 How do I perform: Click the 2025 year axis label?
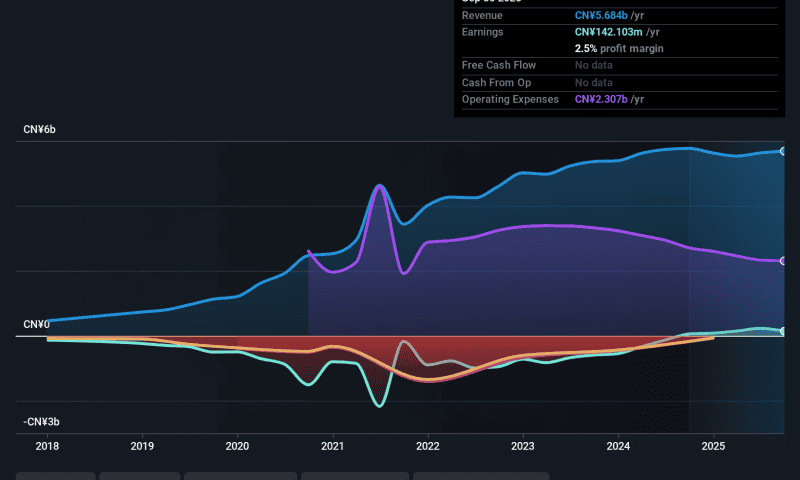[713, 447]
